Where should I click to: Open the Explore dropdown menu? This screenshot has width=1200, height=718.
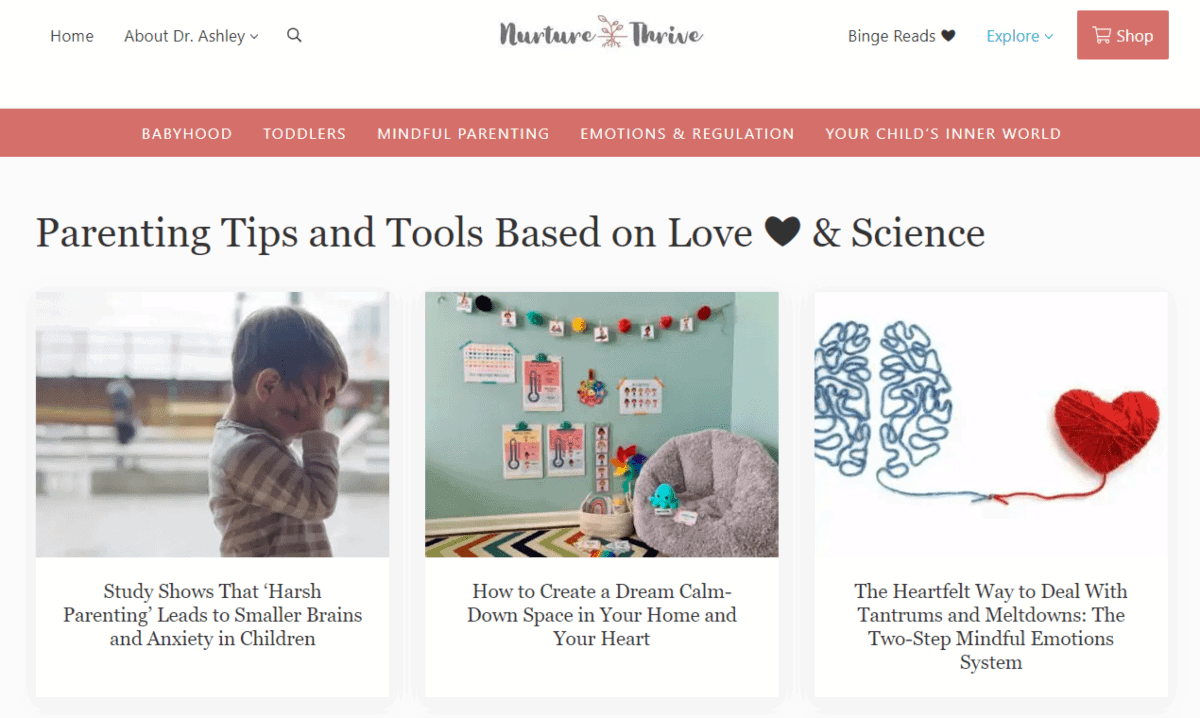pyautogui.click(x=1013, y=36)
